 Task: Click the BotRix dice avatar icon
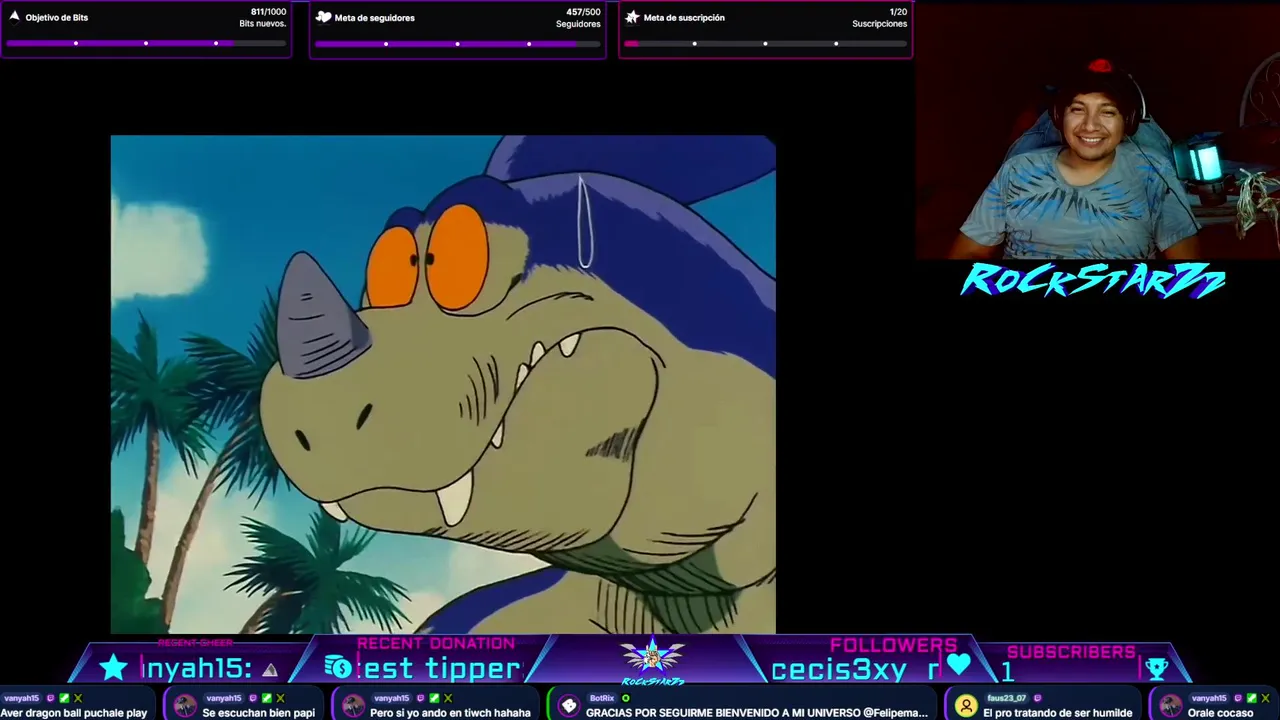(569, 706)
